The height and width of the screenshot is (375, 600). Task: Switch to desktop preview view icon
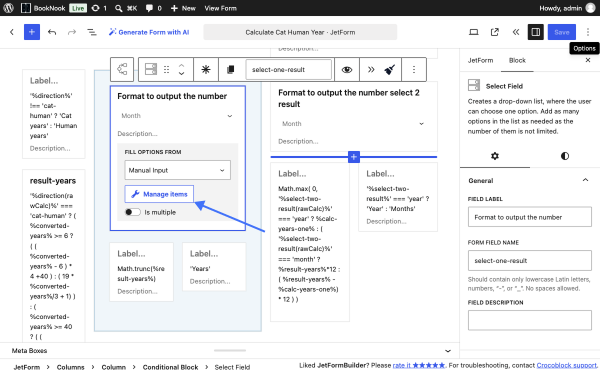tap(474, 32)
